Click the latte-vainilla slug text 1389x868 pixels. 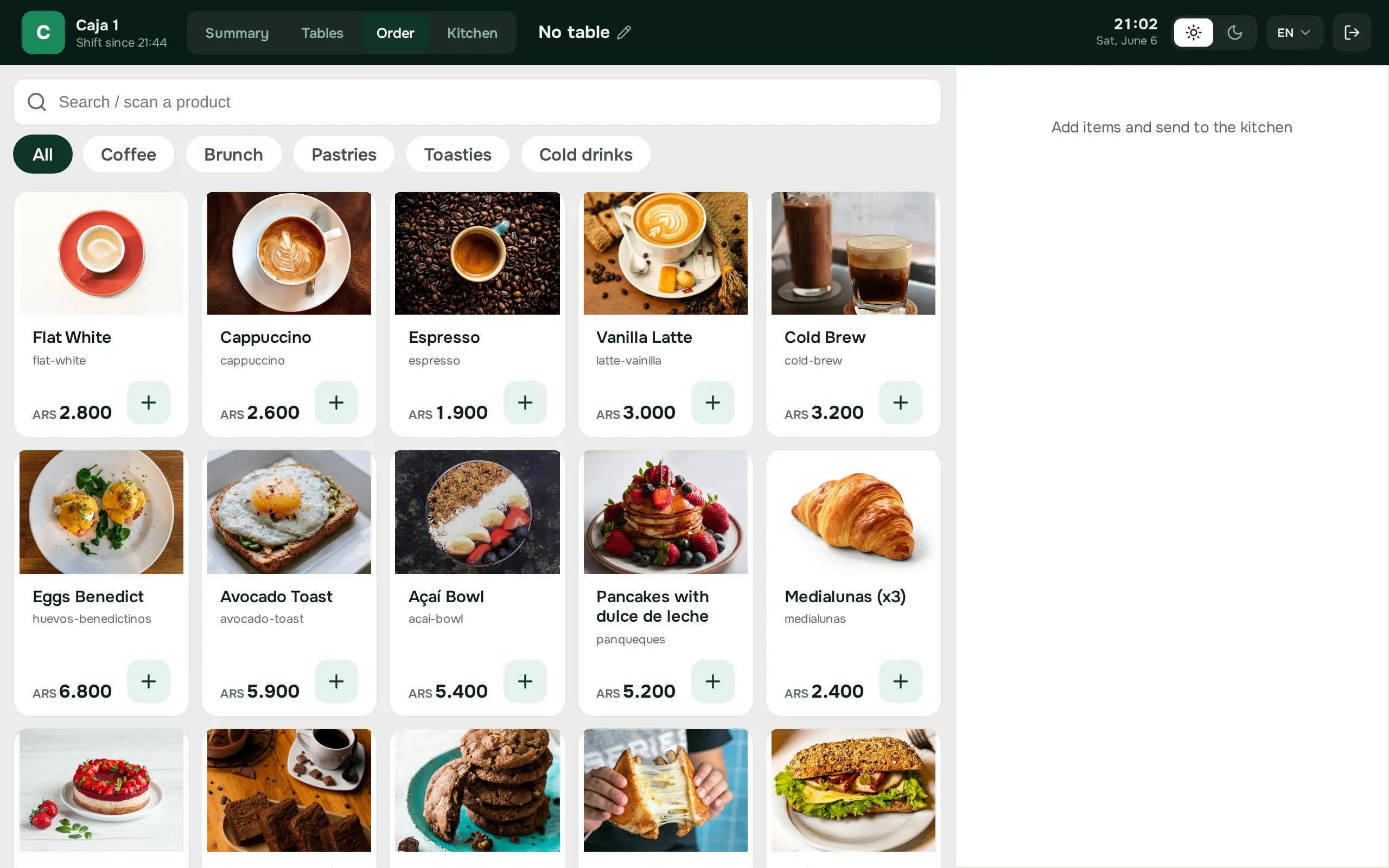pyautogui.click(x=628, y=361)
